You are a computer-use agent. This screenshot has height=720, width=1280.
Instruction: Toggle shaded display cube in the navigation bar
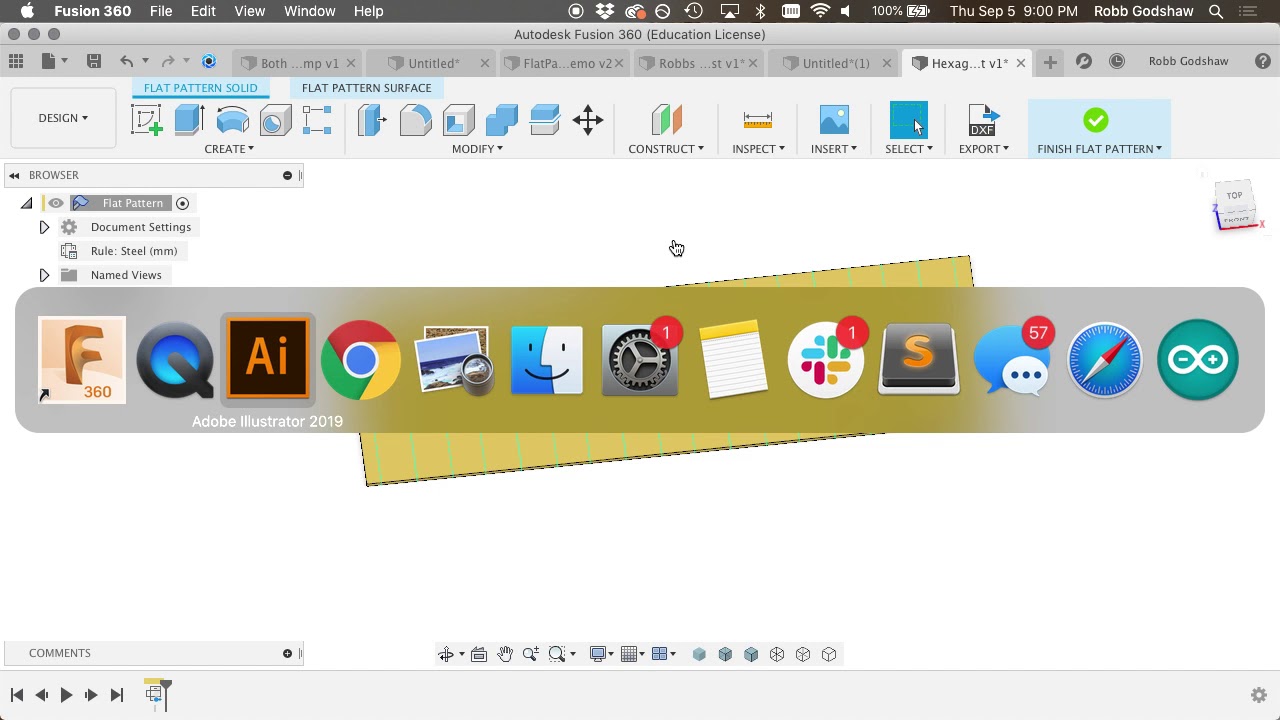[x=699, y=654]
